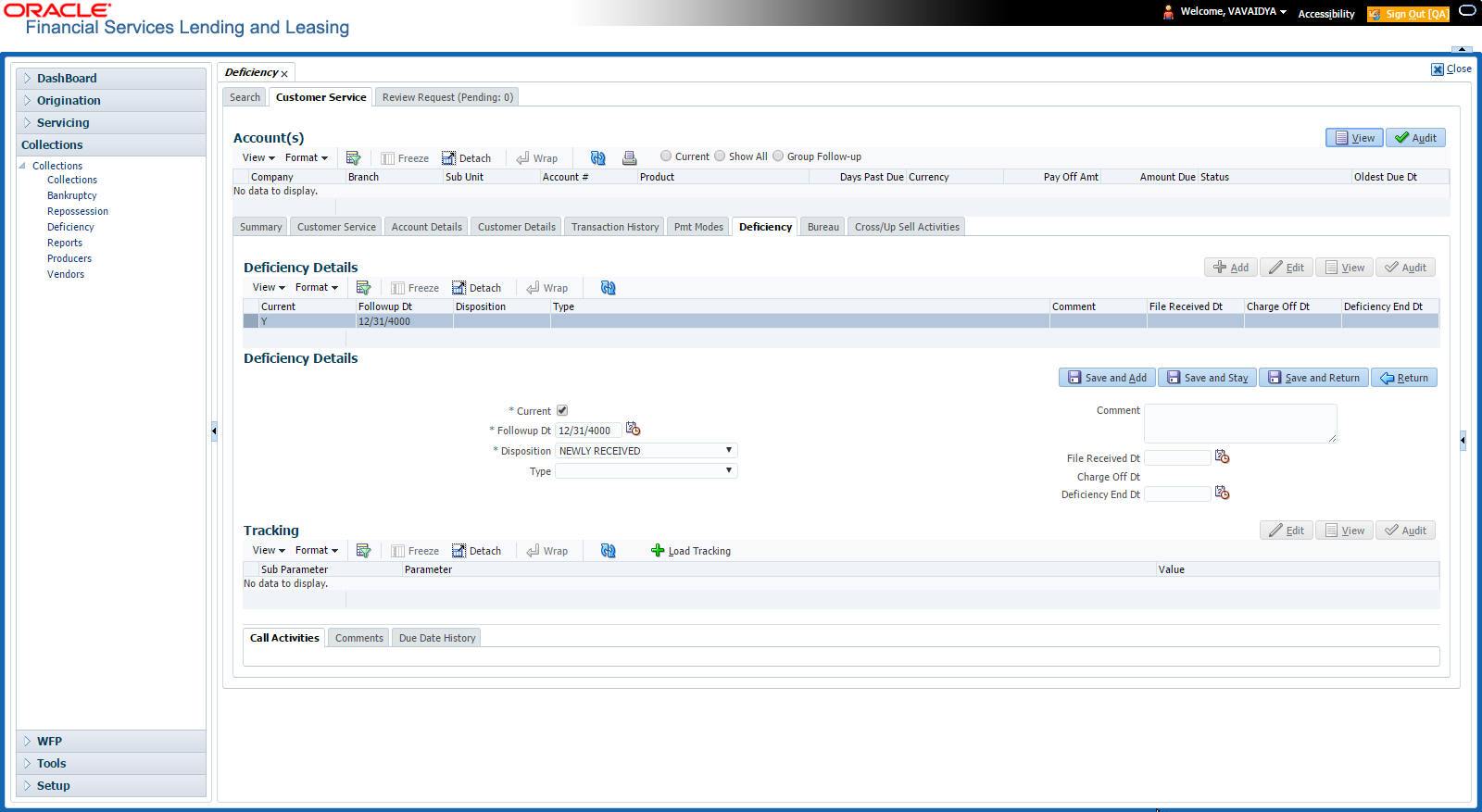
Task: Refresh the Tracking table
Action: click(x=608, y=551)
